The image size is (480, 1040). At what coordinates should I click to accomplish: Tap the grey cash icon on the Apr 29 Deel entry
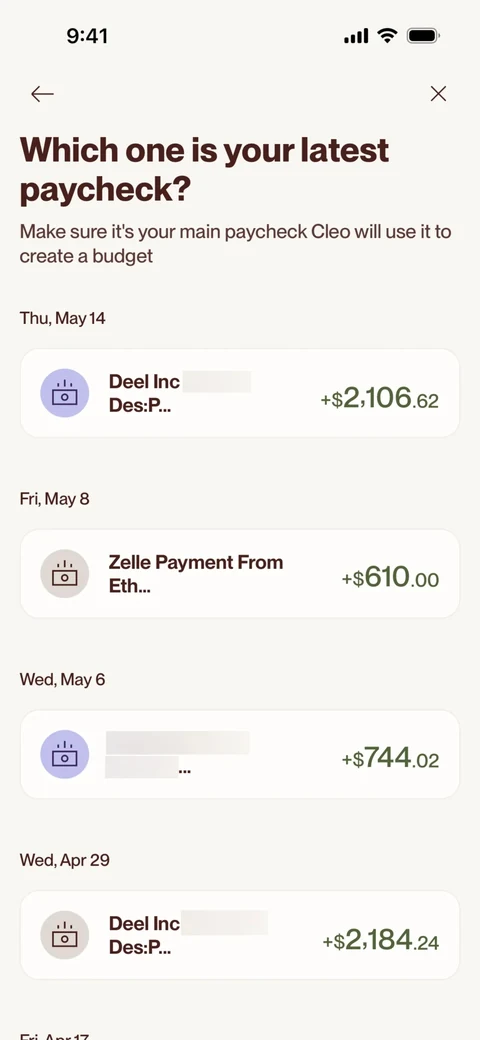pyautogui.click(x=64, y=935)
